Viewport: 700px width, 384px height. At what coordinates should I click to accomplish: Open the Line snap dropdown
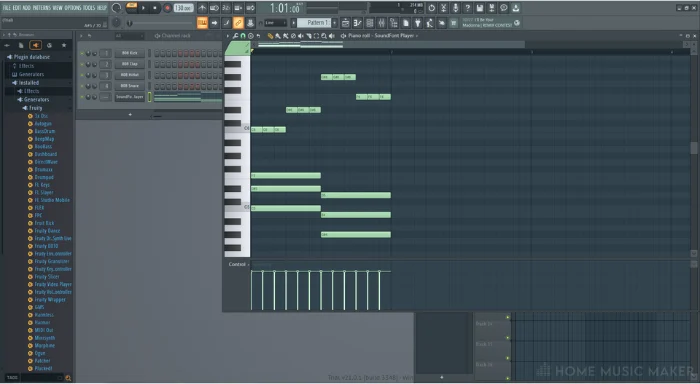tap(275, 23)
